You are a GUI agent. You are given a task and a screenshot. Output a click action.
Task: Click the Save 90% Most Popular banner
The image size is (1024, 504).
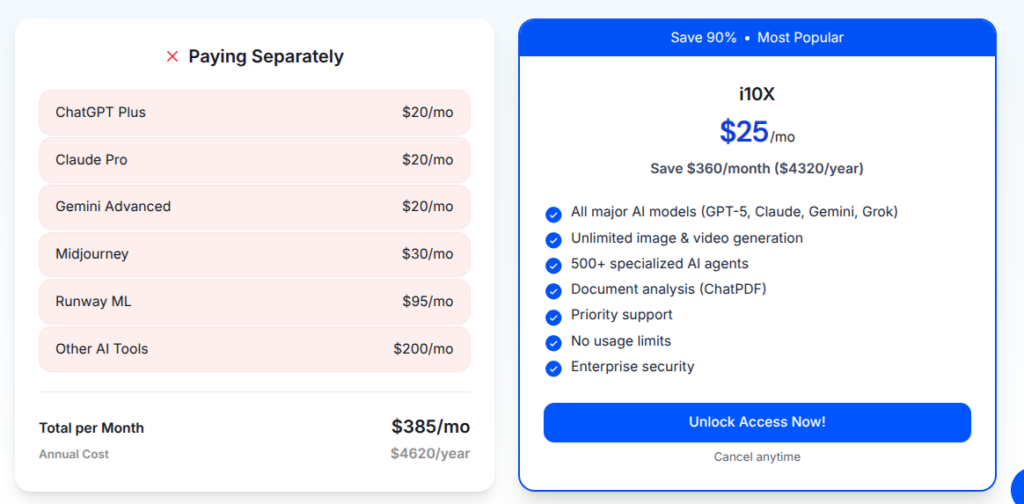point(757,38)
